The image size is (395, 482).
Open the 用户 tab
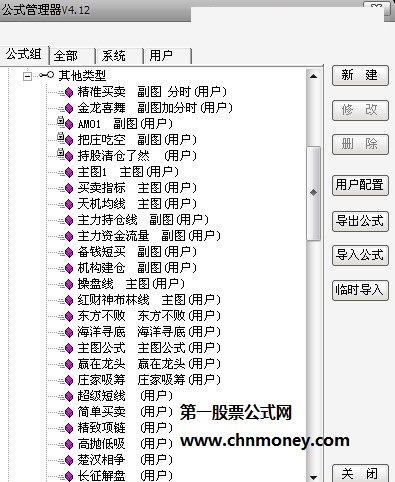pos(168,56)
